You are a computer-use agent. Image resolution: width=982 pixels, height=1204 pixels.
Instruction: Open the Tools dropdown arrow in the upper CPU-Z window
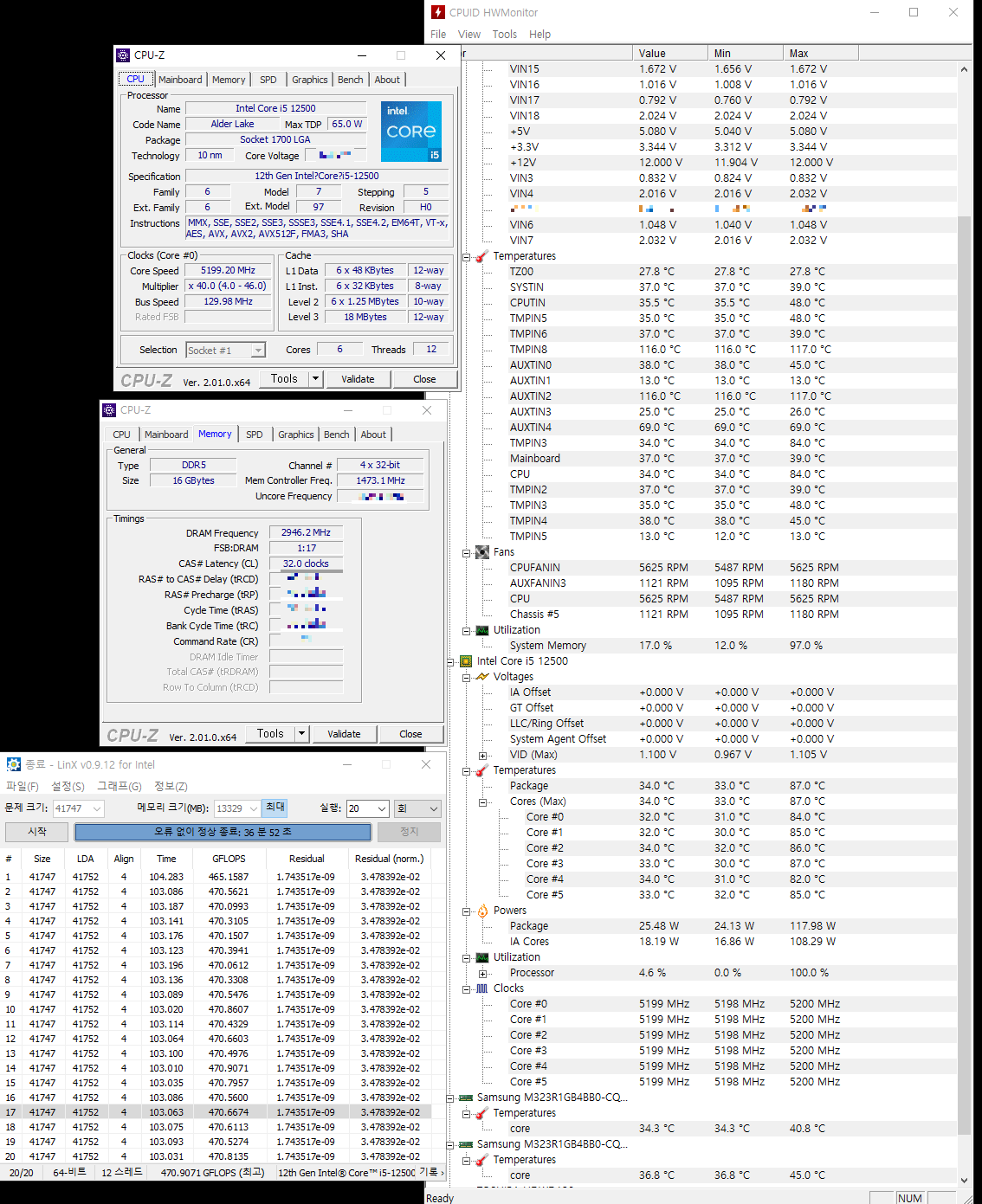click(316, 379)
